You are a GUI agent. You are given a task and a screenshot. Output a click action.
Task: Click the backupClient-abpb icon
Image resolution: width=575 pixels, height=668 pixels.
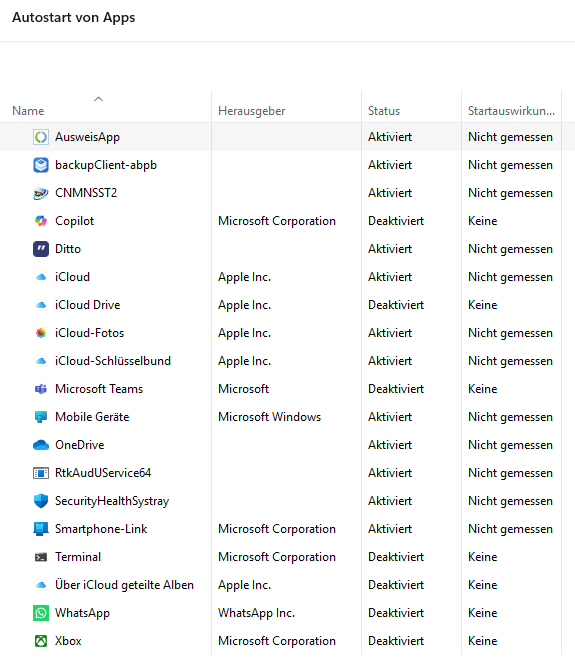(41, 165)
